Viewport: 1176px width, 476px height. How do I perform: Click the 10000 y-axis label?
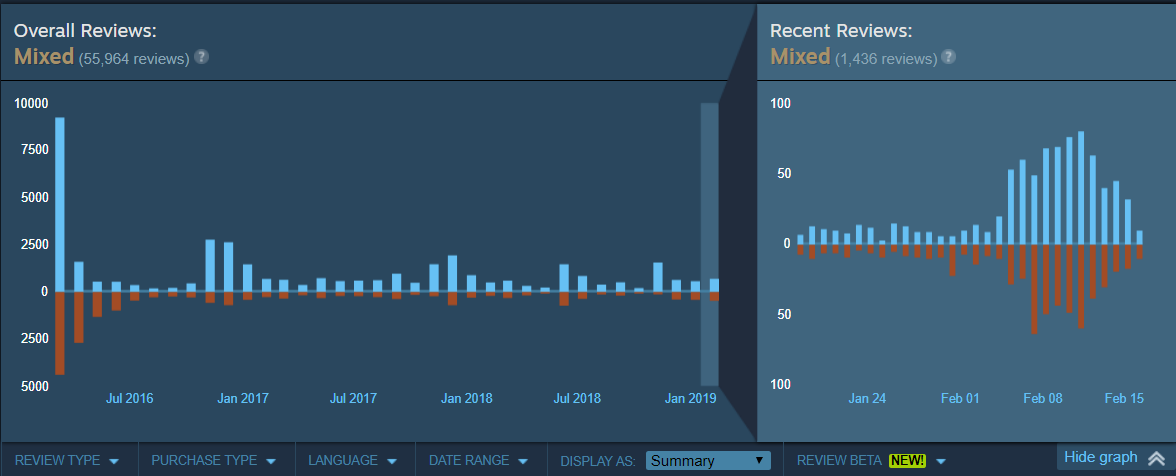tap(32, 103)
